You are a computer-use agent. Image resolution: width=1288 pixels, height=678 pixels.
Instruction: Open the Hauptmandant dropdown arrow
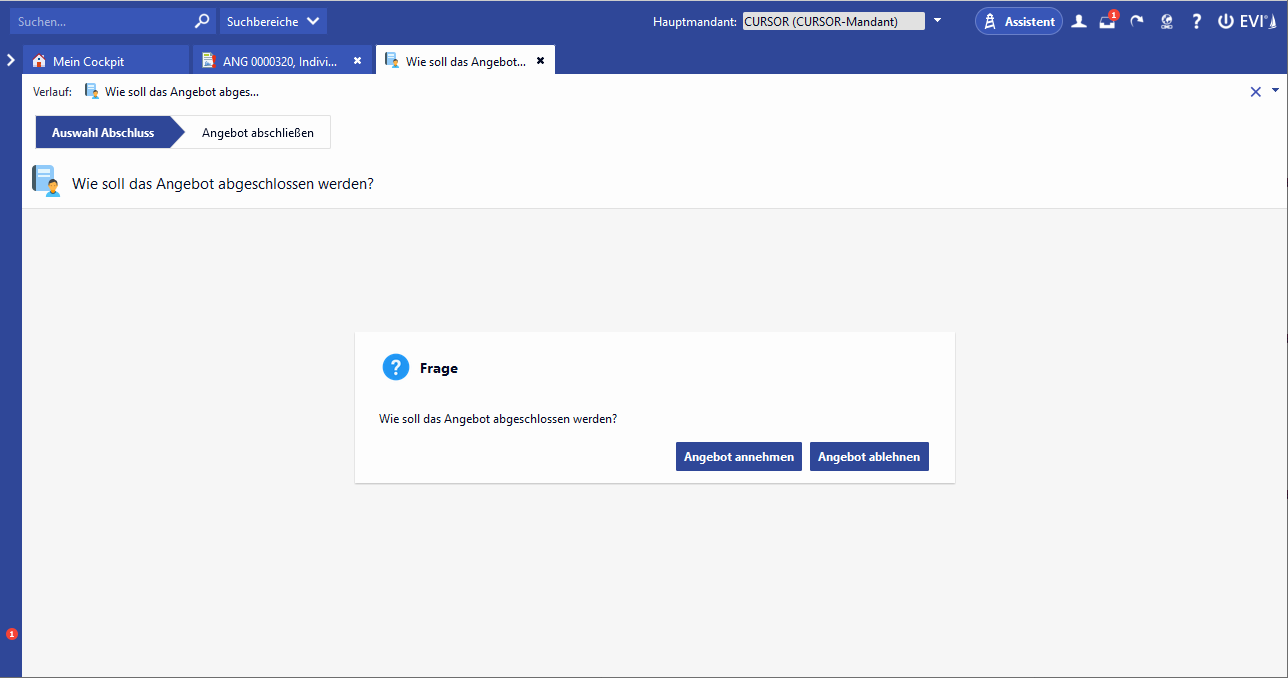click(x=937, y=21)
